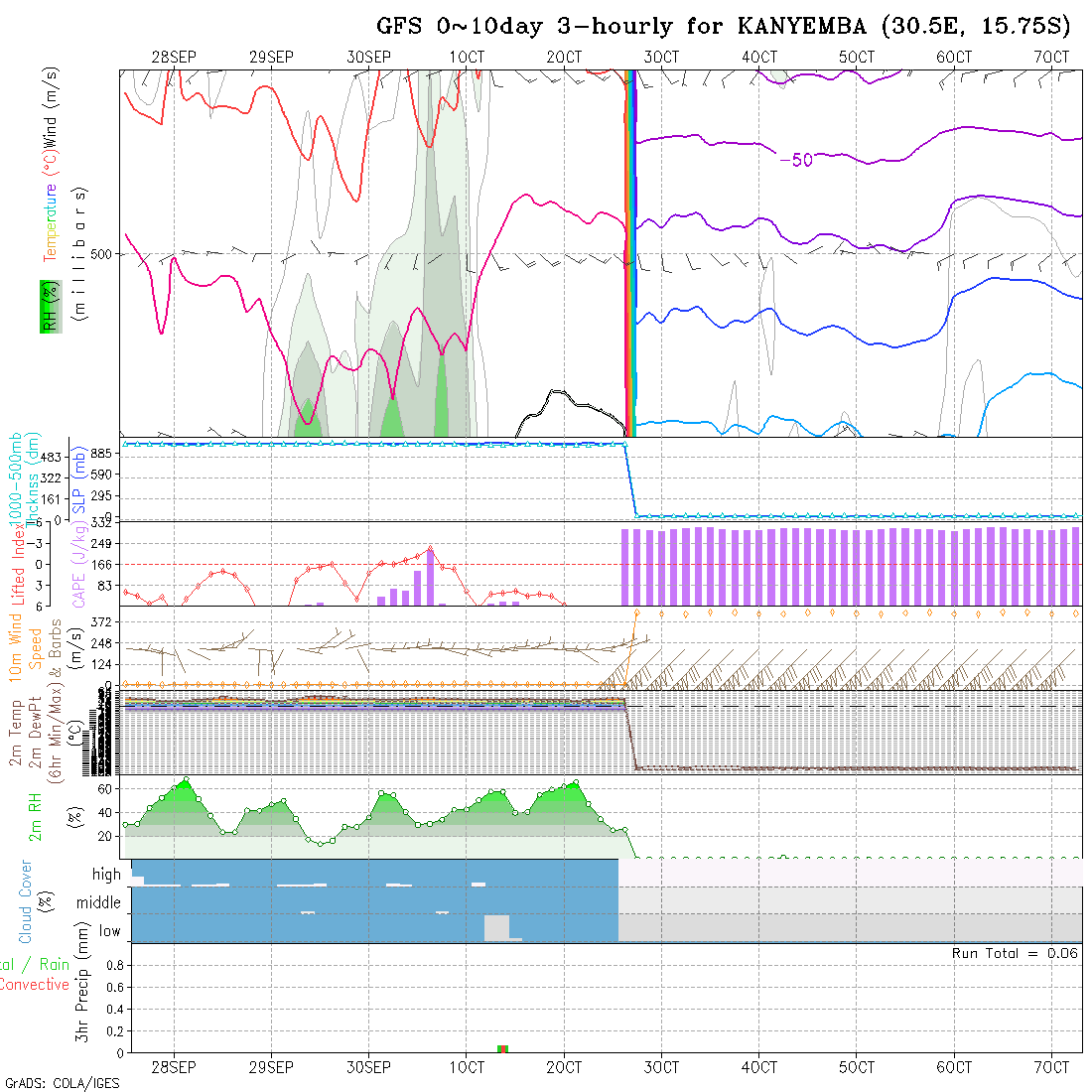Click the 3OCT marker on top axis
Screen dimensions: 1092x1092
(x=661, y=57)
